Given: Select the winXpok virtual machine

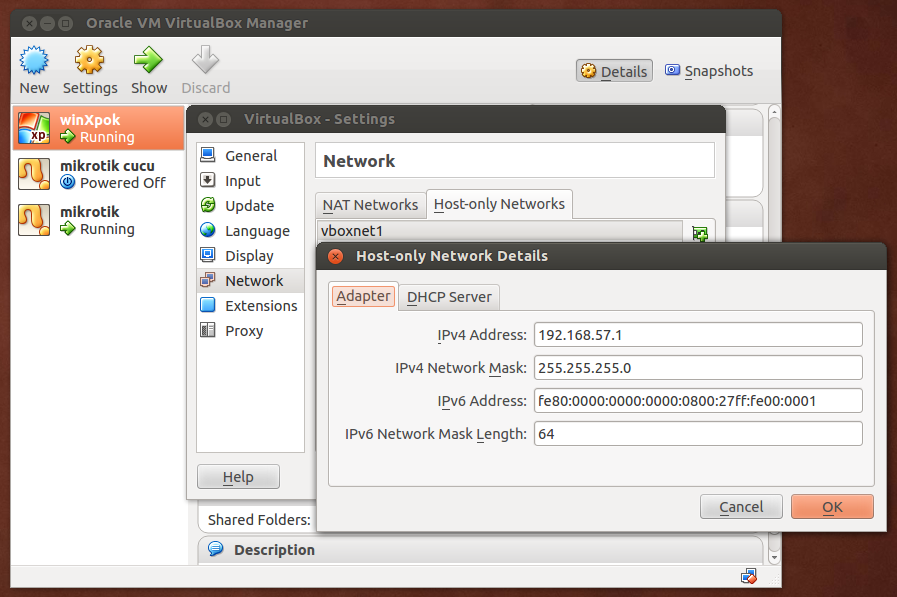Looking at the screenshot, I should tap(98, 128).
